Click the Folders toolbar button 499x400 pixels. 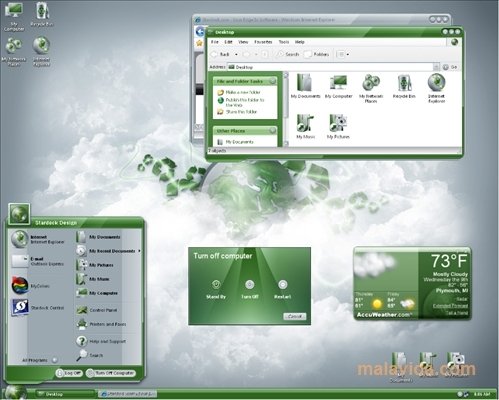coord(317,54)
